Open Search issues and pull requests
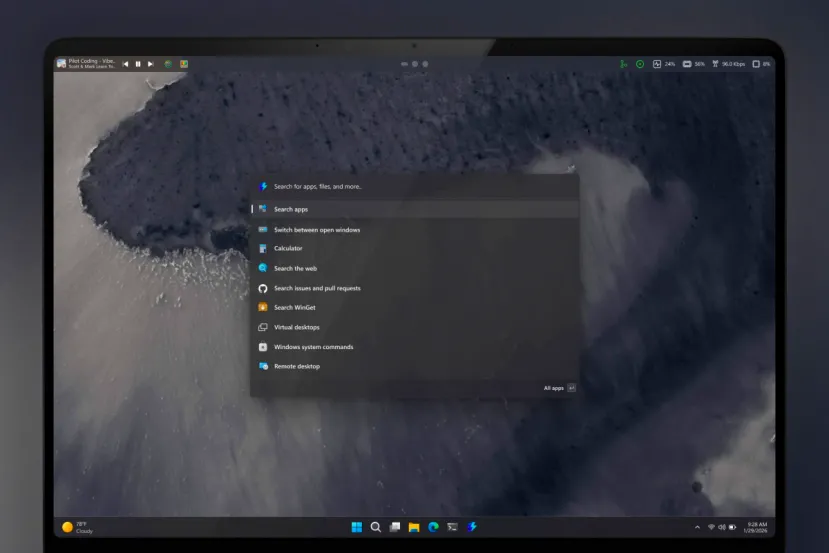Screen dimensions: 829x553 point(414,288)
